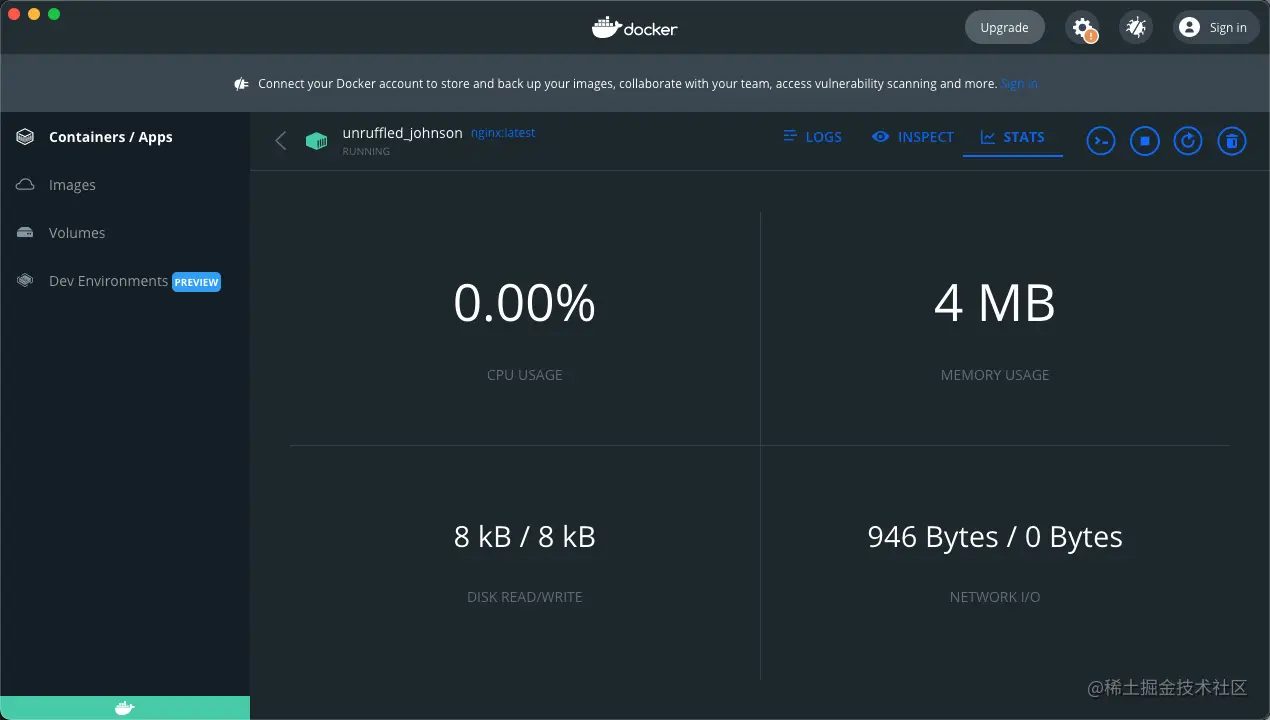The image size is (1270, 720).
Task: Follow the Sign in link in banner
Action: [x=1019, y=84]
